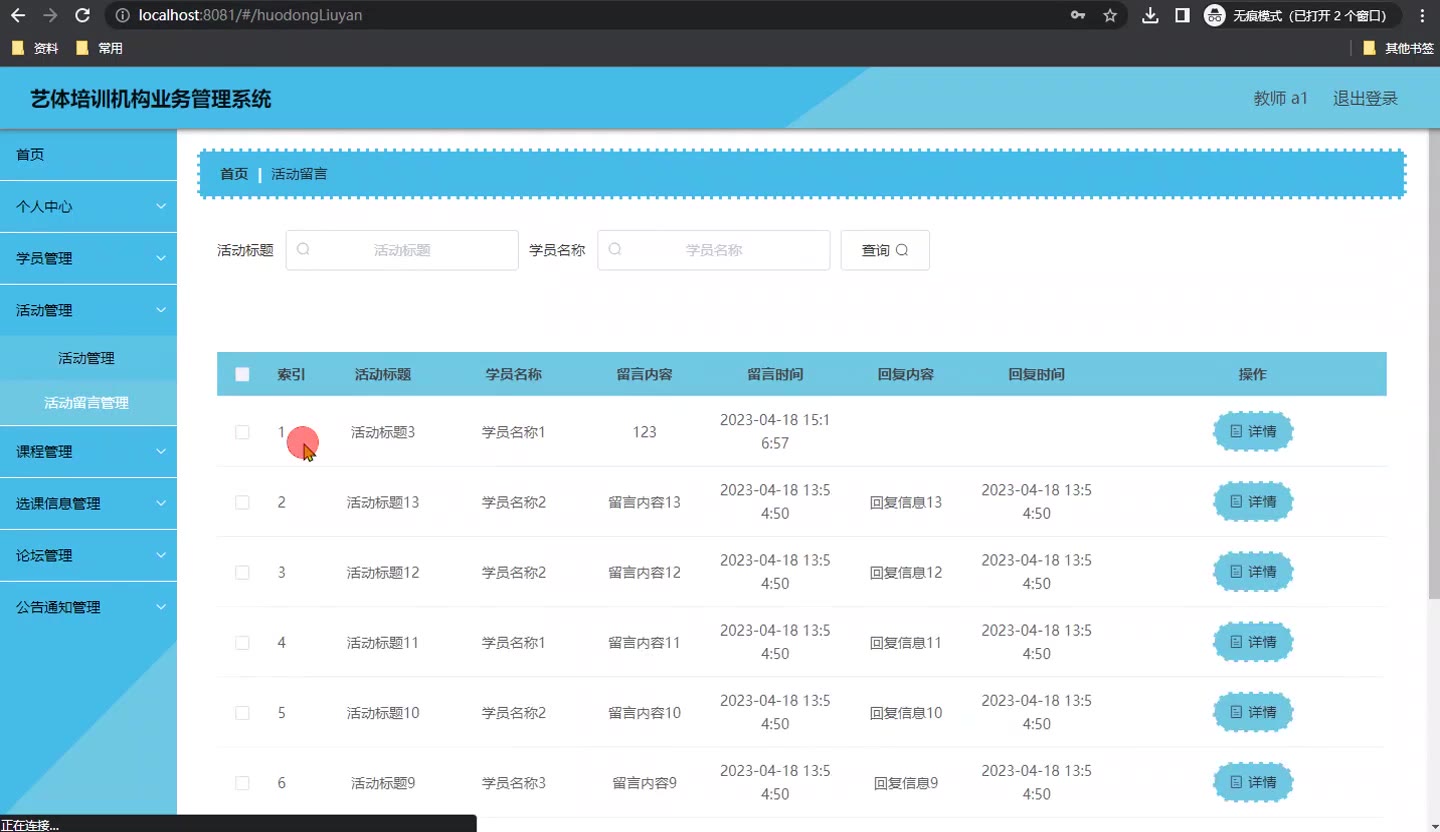This screenshot has width=1440, height=832.
Task: Check the checkbox for row 3
Action: coord(242,572)
